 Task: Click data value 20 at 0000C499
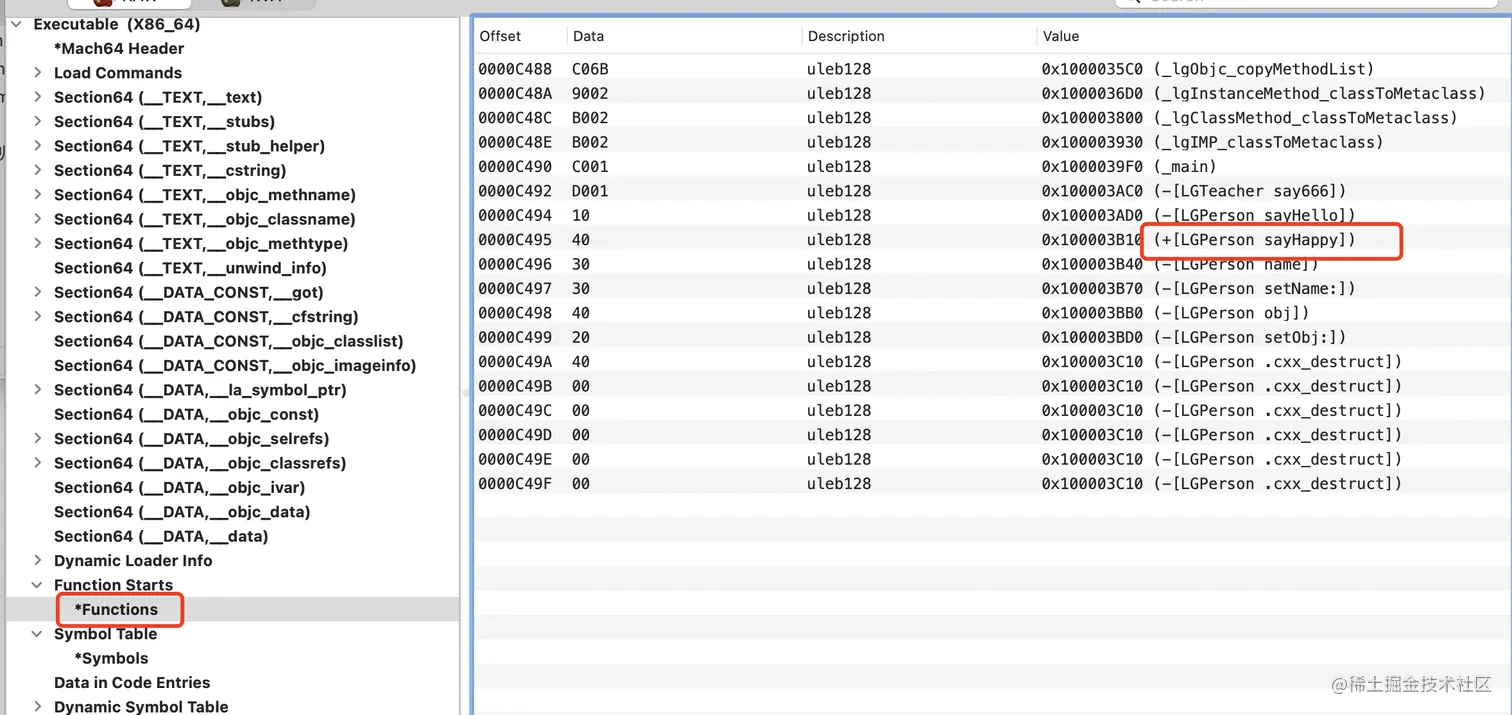(x=581, y=337)
